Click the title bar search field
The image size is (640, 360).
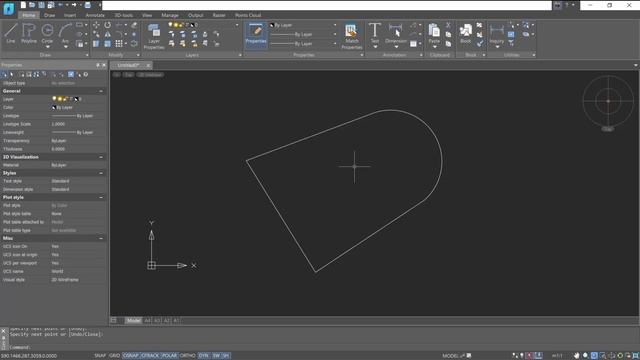tap(327, 5)
